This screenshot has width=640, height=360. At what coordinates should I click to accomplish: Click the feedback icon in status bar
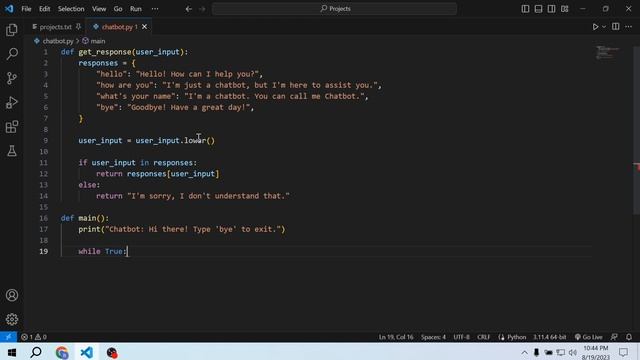point(614,337)
